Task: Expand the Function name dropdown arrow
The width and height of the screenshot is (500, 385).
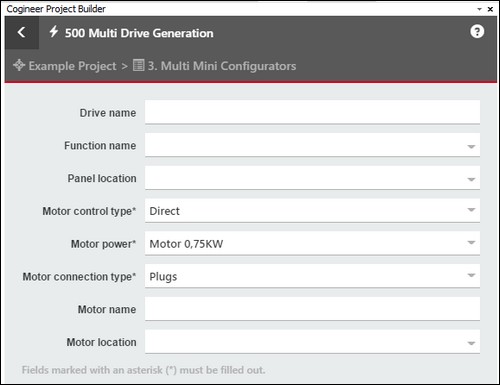Action: pyautogui.click(x=471, y=146)
